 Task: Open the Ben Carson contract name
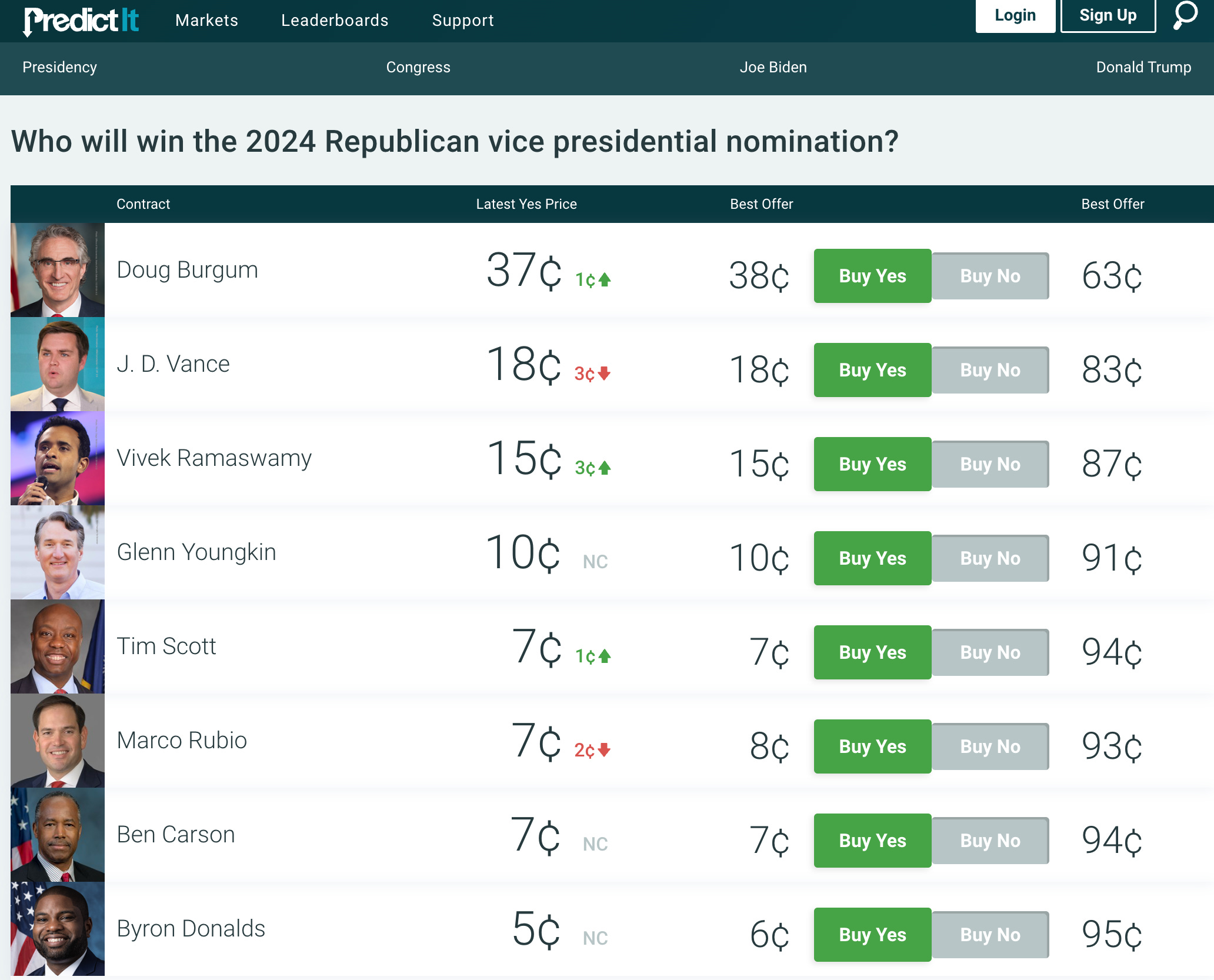176,835
